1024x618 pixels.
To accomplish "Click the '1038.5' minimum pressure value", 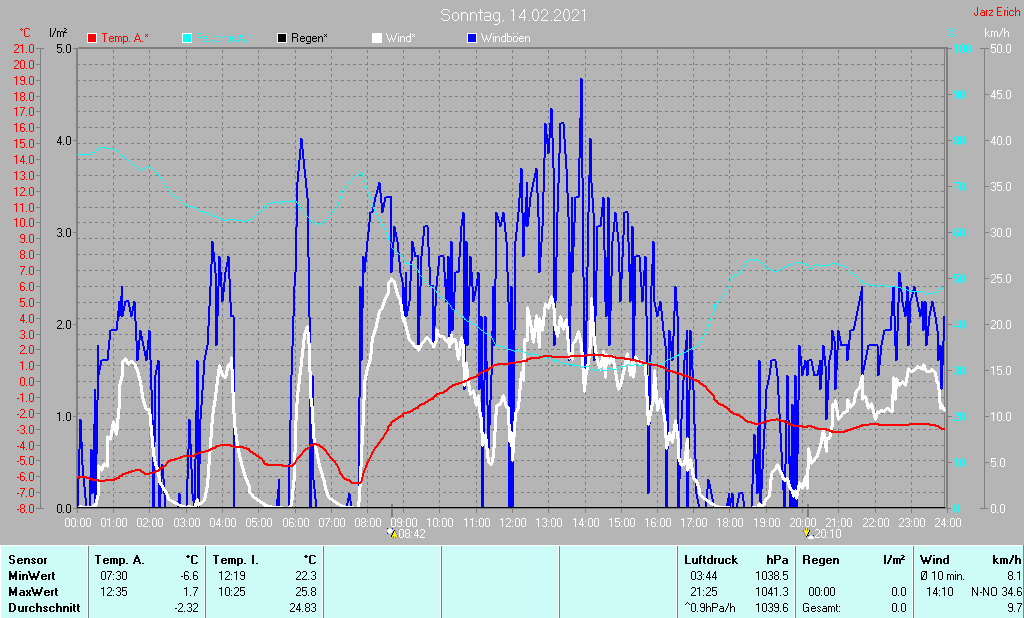I will tap(772, 576).
